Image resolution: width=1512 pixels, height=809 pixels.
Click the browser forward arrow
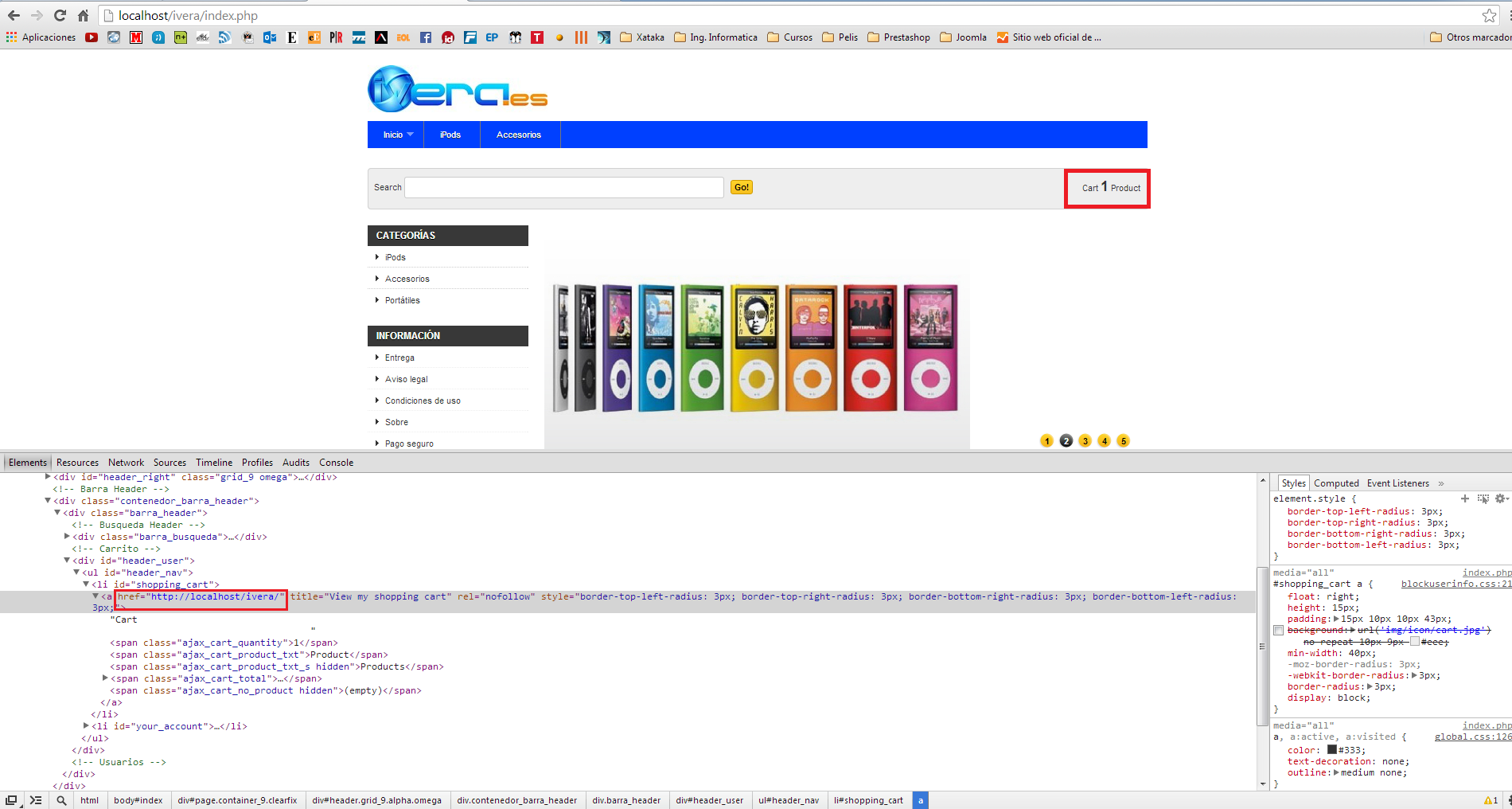click(37, 15)
